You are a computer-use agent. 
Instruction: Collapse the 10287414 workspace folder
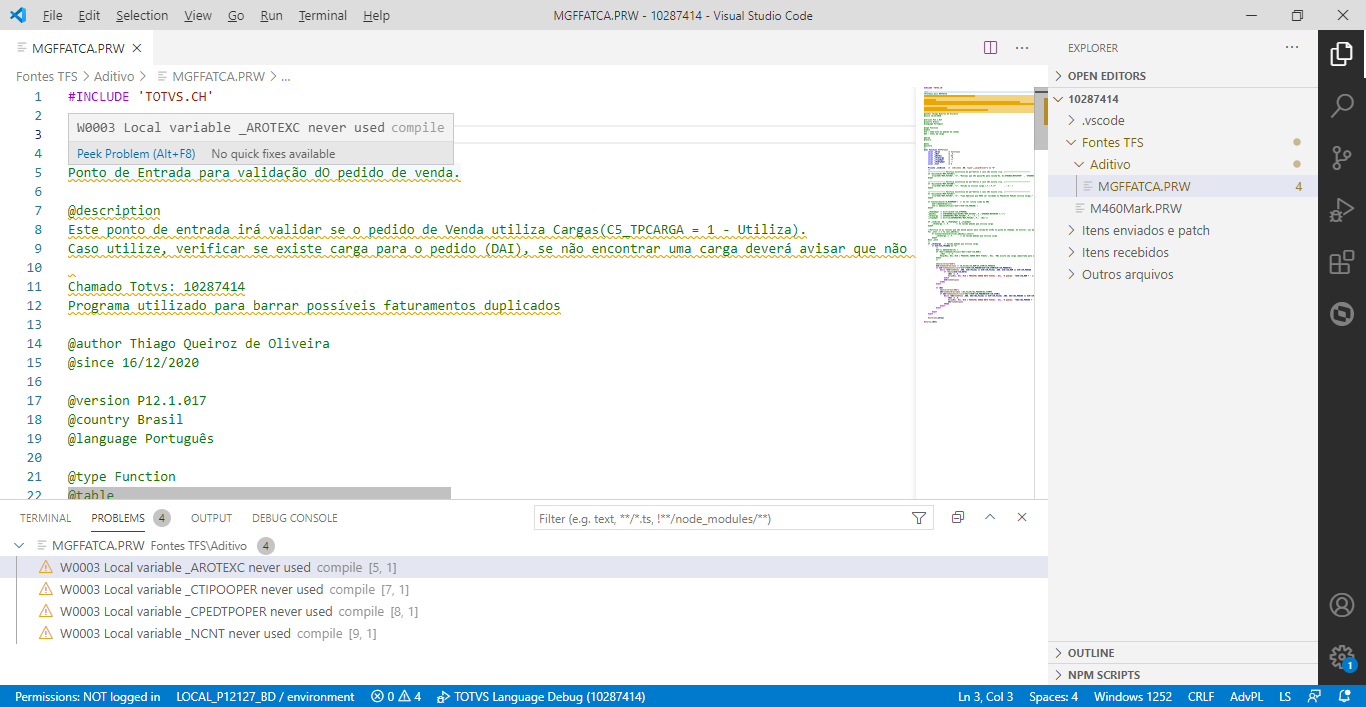pyautogui.click(x=1183, y=99)
